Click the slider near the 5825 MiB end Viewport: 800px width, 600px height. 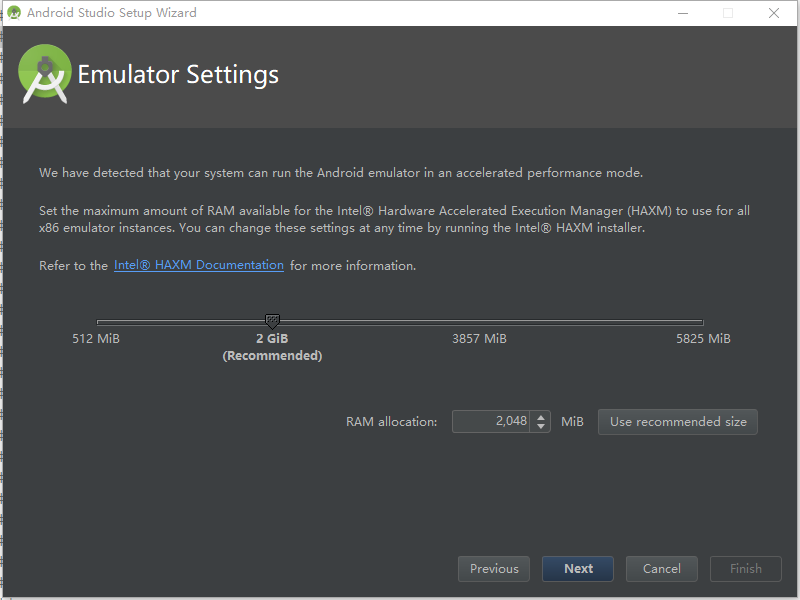click(698, 322)
